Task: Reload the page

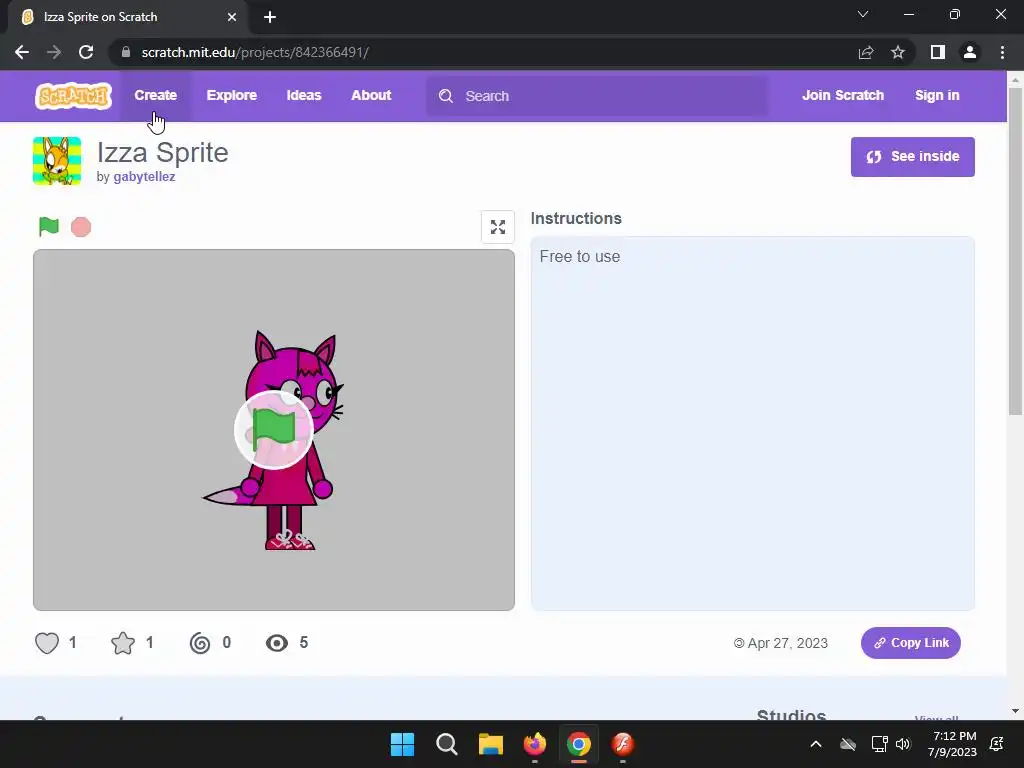Action: [x=86, y=52]
